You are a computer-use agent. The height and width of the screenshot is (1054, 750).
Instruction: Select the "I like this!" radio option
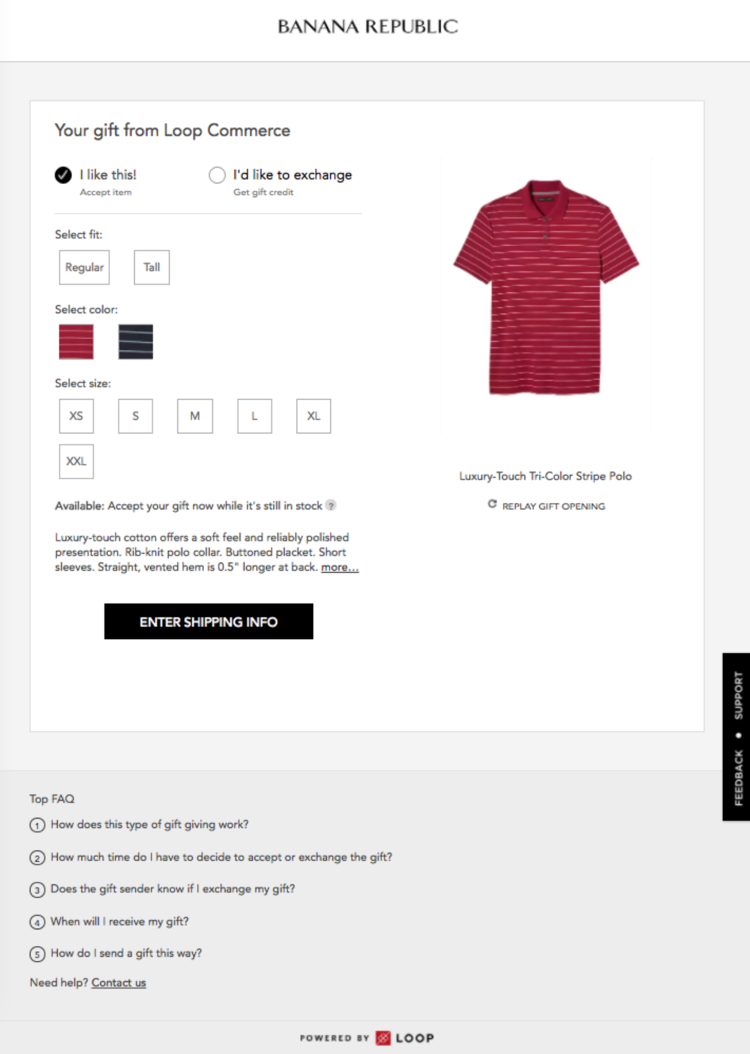[x=63, y=175]
